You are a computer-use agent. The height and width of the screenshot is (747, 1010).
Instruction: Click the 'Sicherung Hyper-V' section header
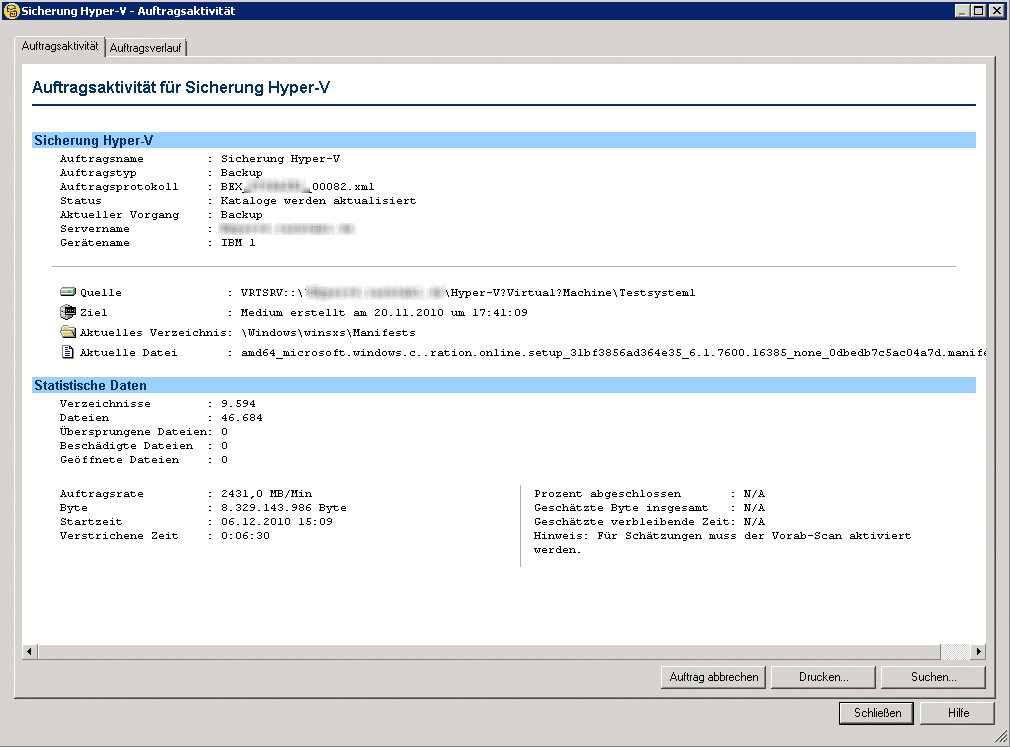504,140
